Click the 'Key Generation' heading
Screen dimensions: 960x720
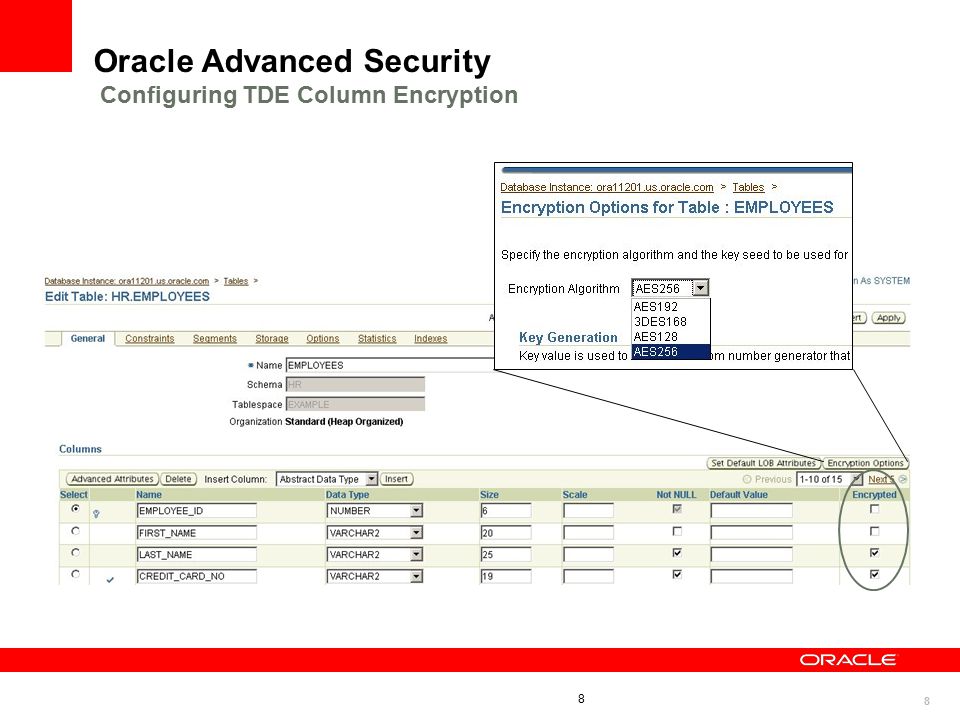[568, 337]
